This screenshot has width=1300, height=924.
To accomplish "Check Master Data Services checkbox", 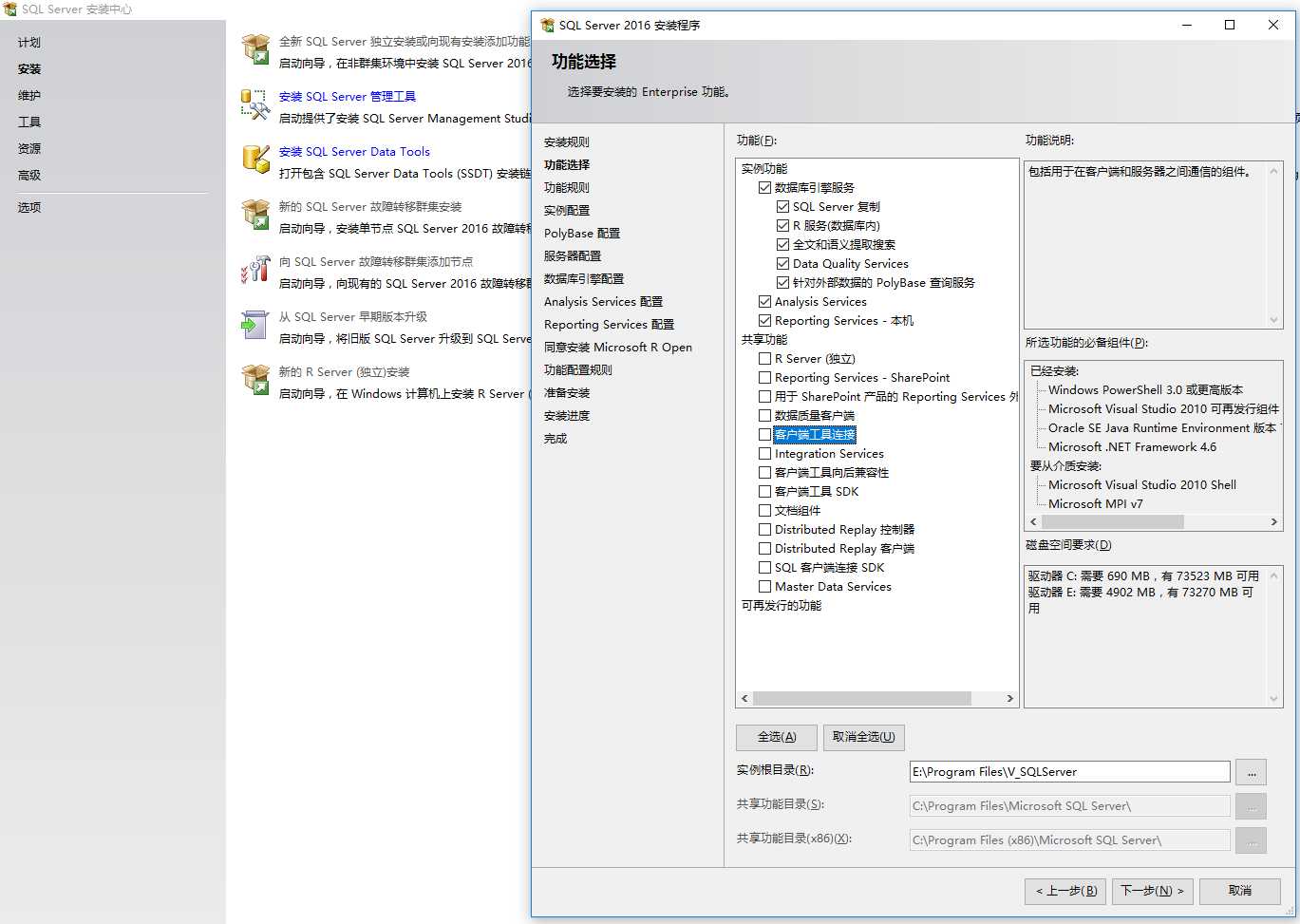I will click(764, 586).
